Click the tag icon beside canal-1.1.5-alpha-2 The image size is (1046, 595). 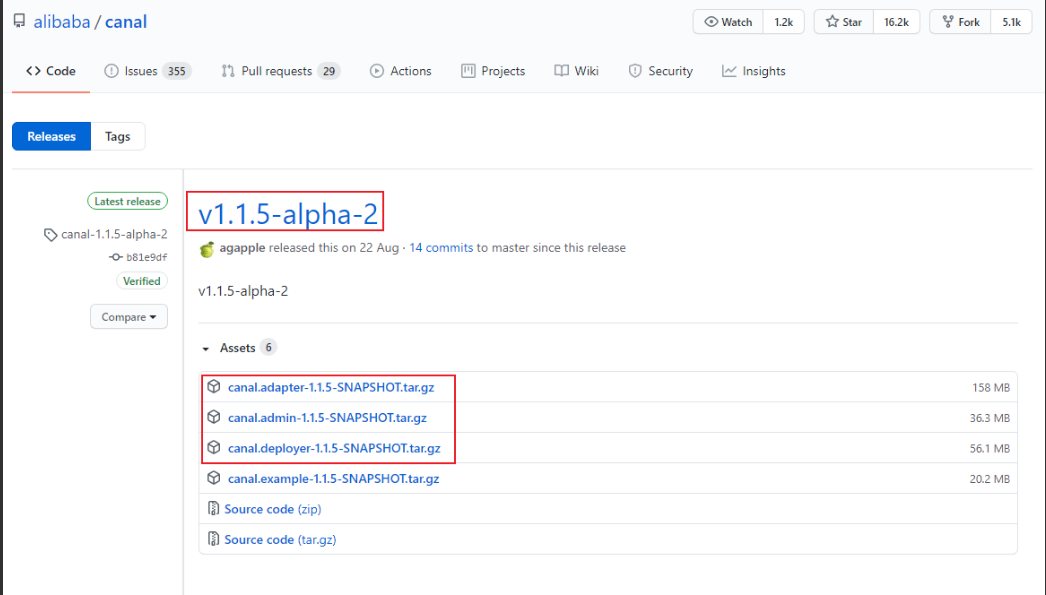50,235
